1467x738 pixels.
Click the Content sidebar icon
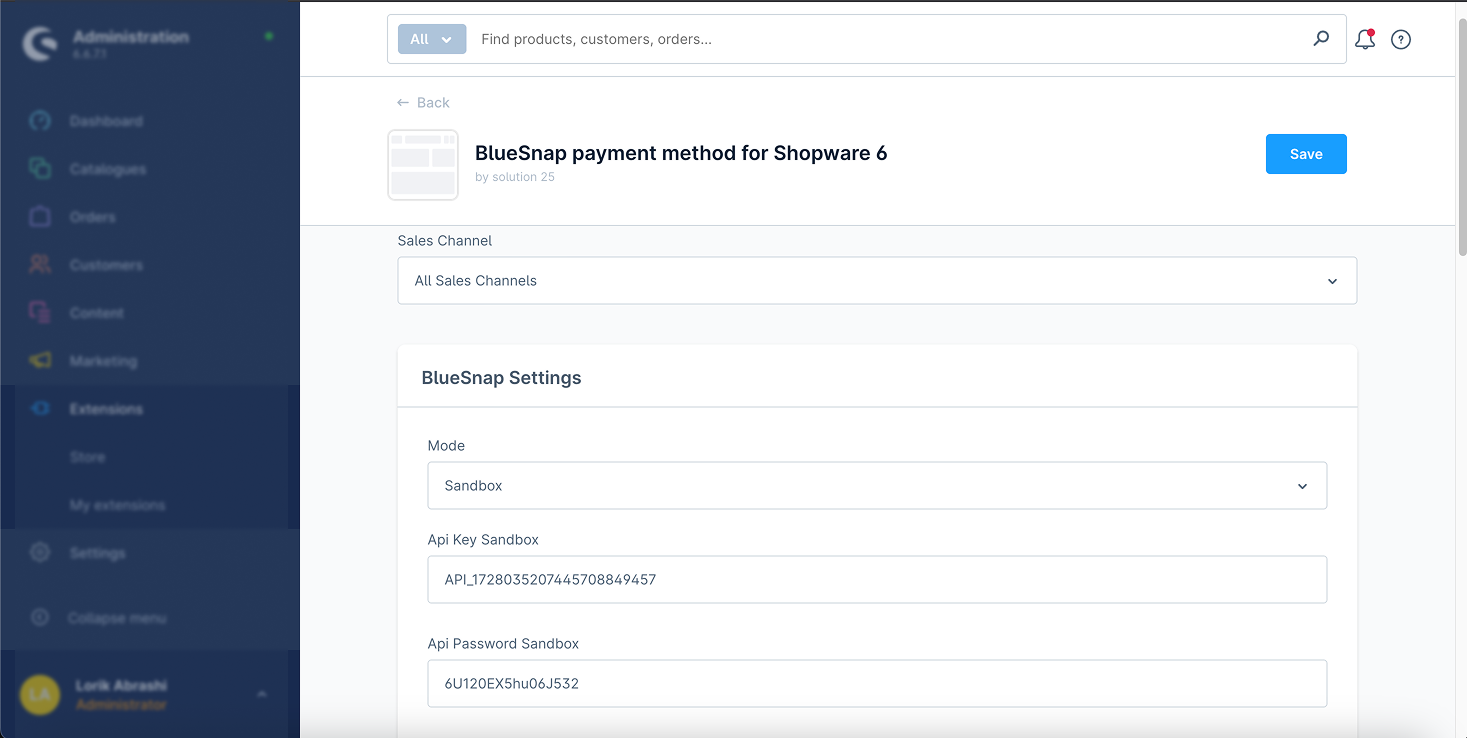coord(40,313)
